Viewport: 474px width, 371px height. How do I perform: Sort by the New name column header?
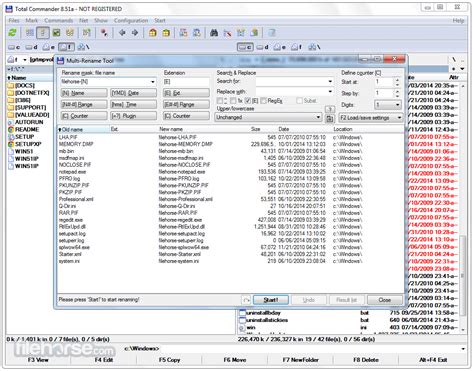(x=171, y=129)
